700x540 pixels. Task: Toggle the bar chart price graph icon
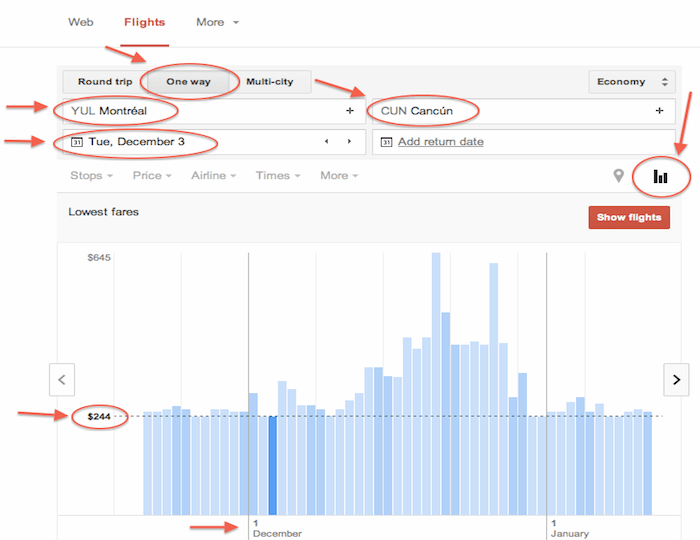660,176
